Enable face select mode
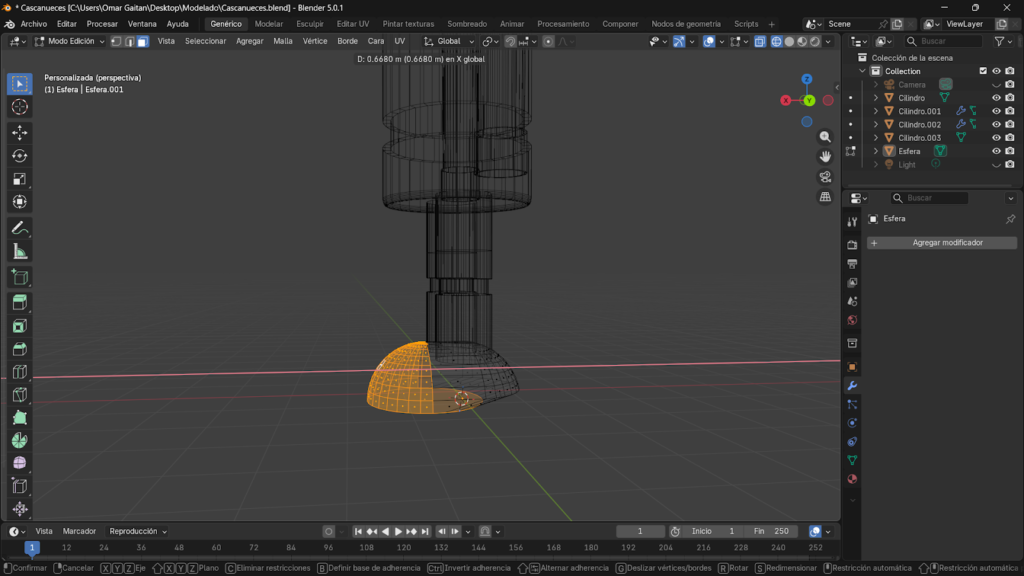The width and height of the screenshot is (1024, 576). point(142,41)
